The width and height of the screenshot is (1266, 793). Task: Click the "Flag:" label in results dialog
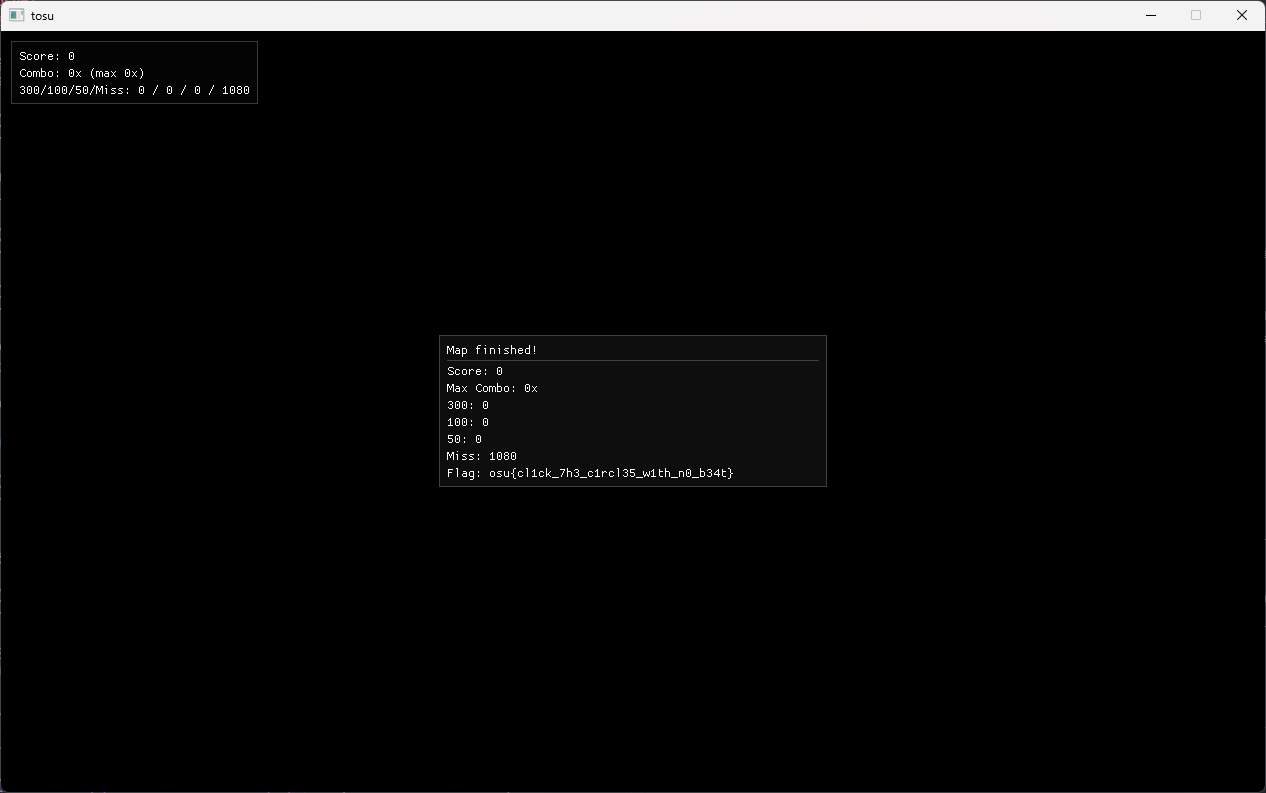point(464,473)
